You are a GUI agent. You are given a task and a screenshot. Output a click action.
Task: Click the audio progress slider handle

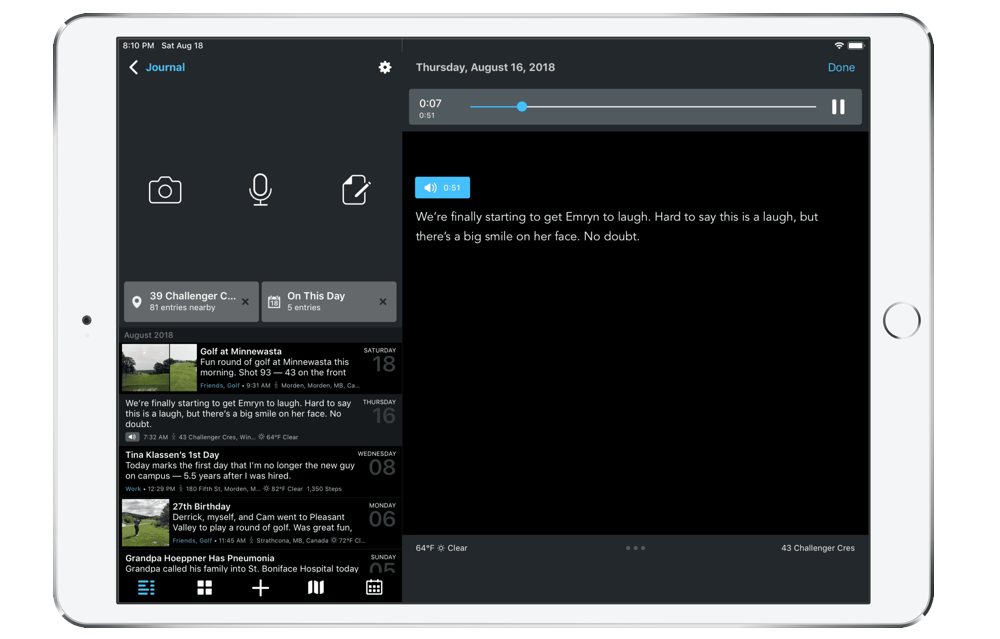[522, 106]
